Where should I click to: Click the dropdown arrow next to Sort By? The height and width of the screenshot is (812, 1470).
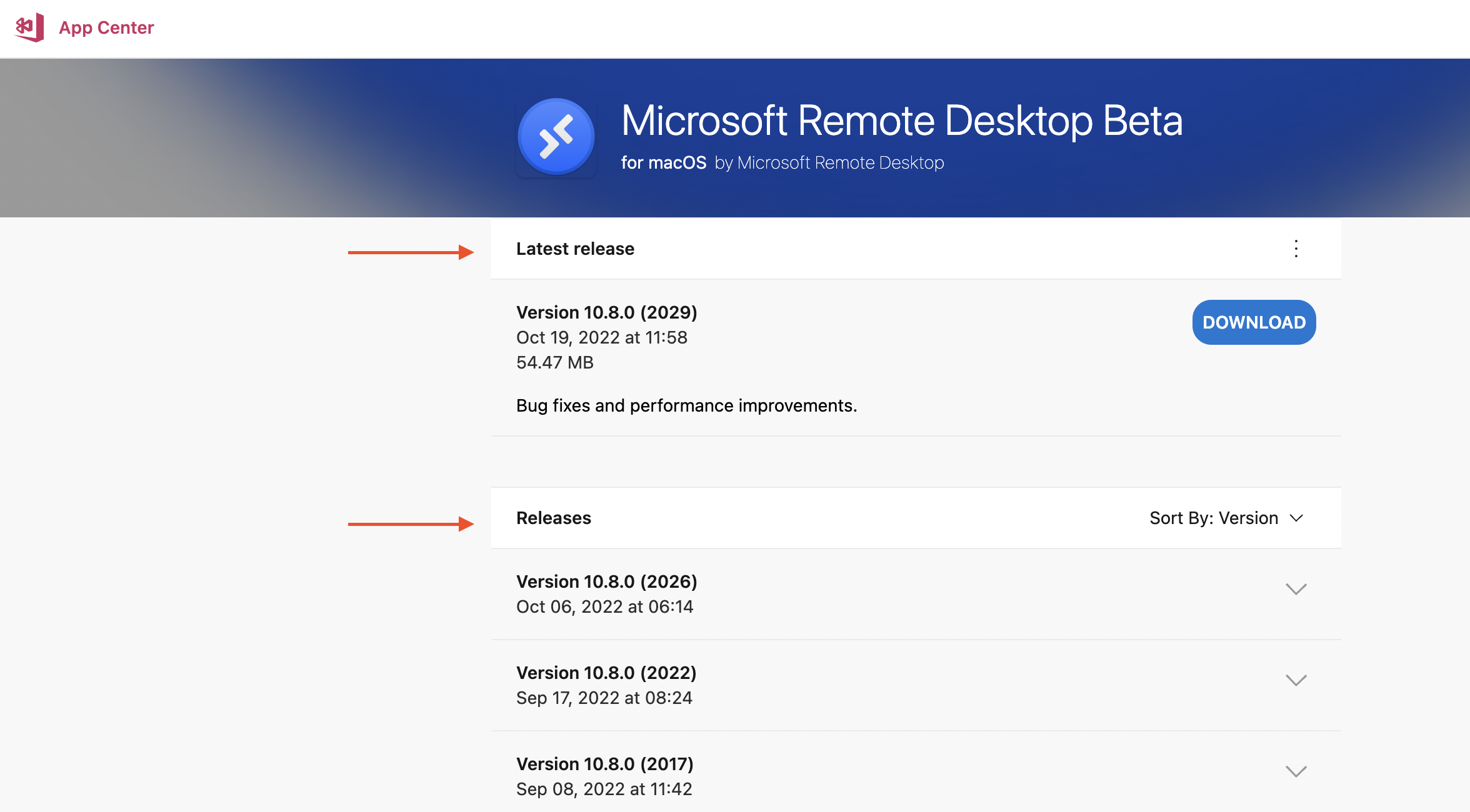[x=1297, y=518]
